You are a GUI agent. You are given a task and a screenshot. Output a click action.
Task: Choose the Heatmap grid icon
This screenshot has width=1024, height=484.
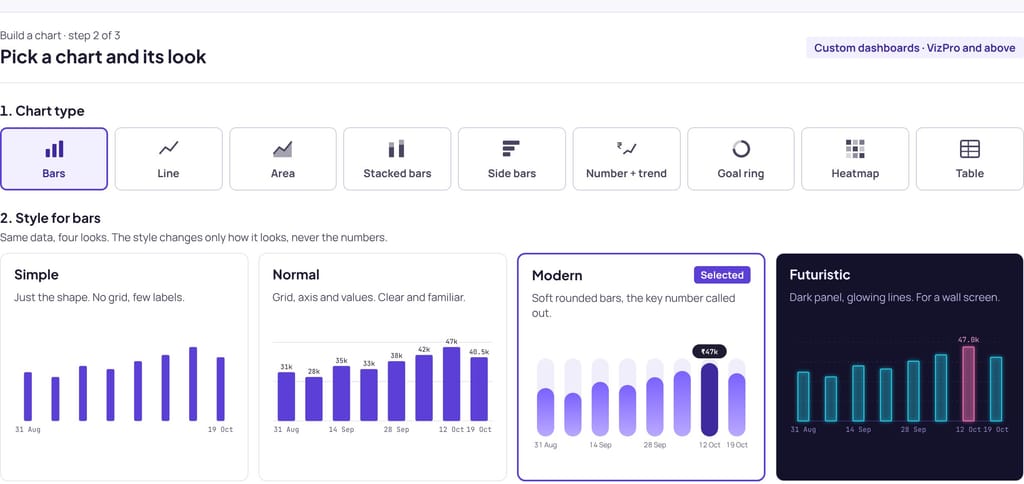pyautogui.click(x=855, y=149)
